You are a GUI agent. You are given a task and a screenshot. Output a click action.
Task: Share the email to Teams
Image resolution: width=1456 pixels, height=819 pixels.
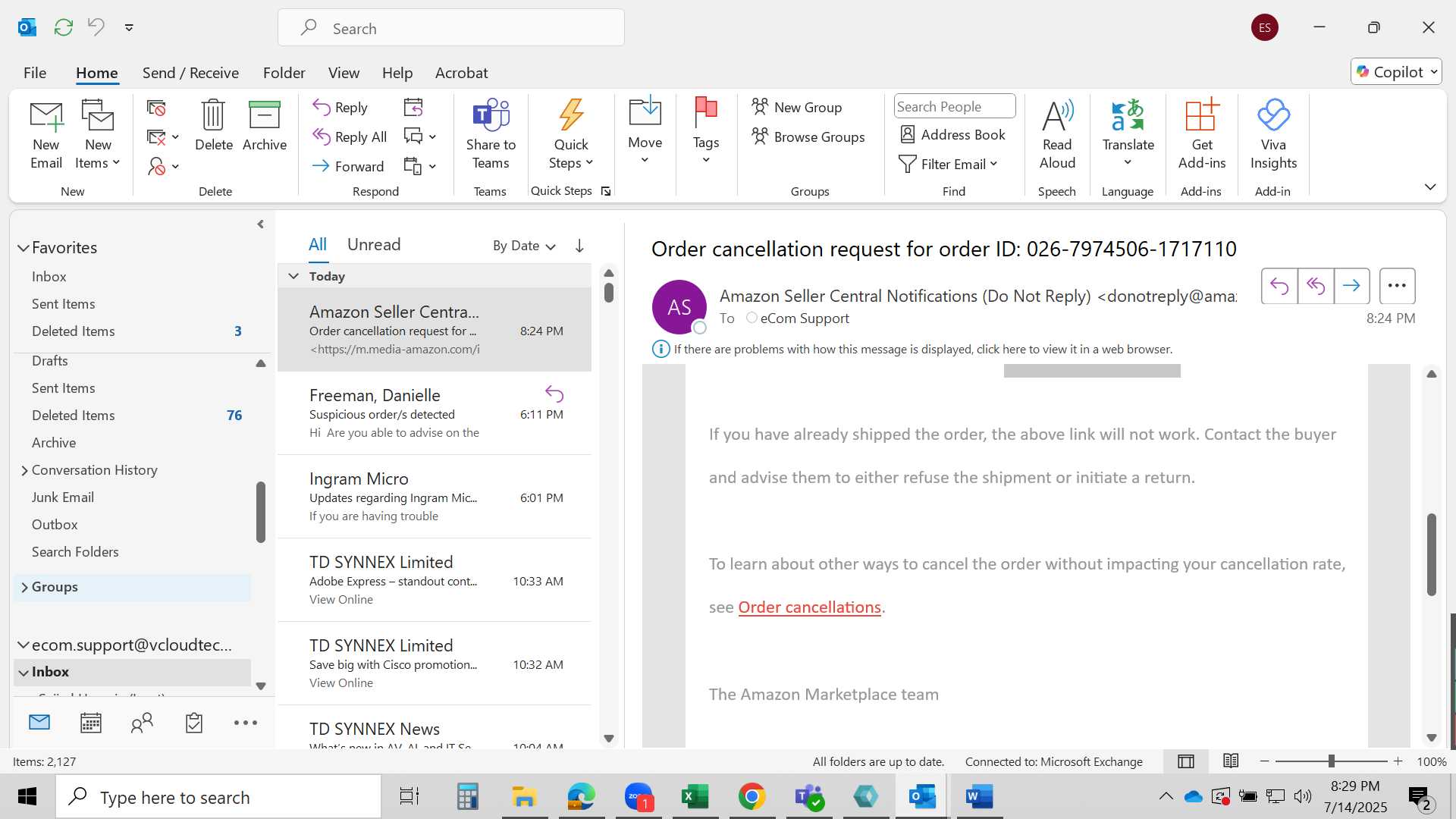(491, 134)
